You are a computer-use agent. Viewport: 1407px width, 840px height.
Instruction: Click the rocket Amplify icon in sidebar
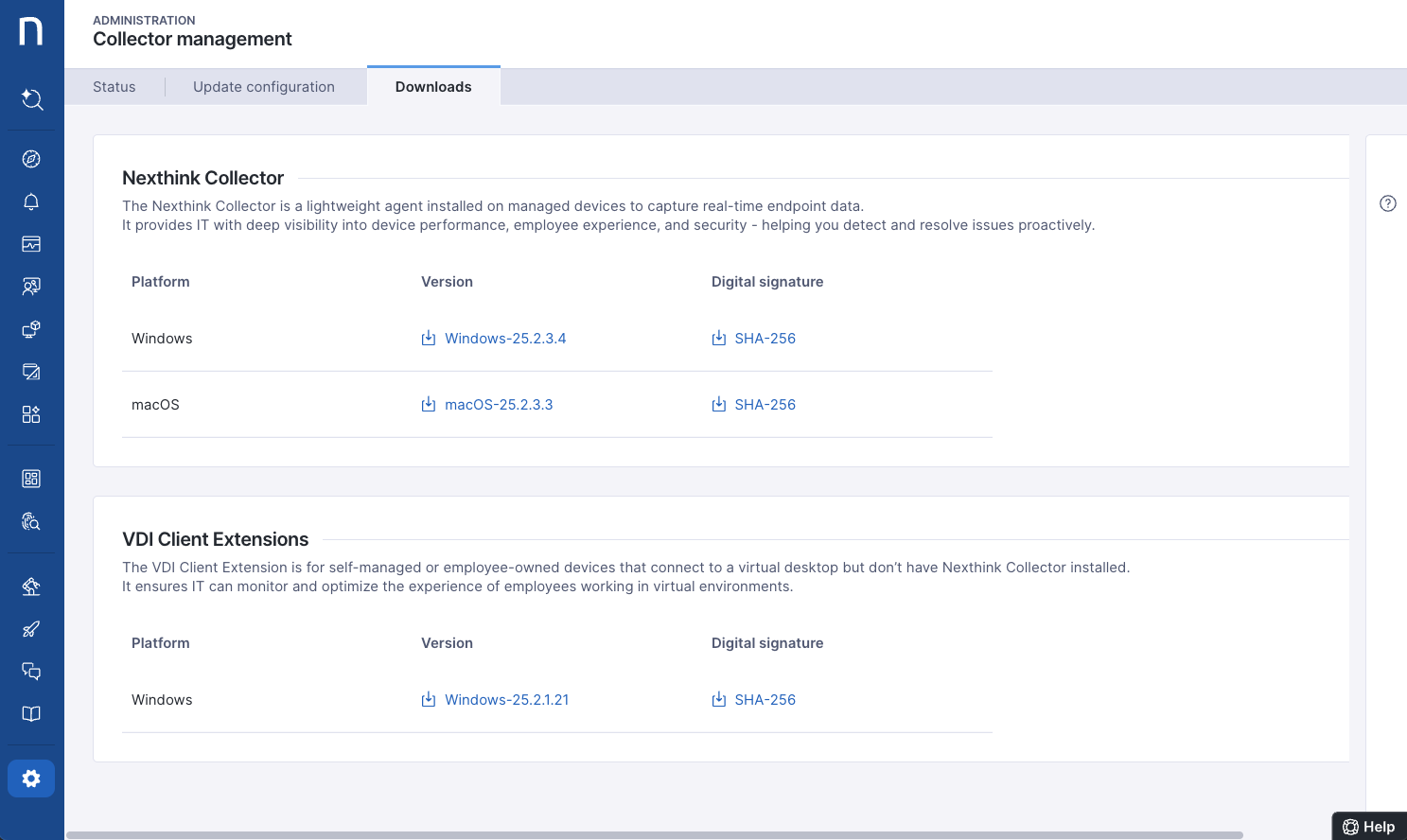coord(31,628)
